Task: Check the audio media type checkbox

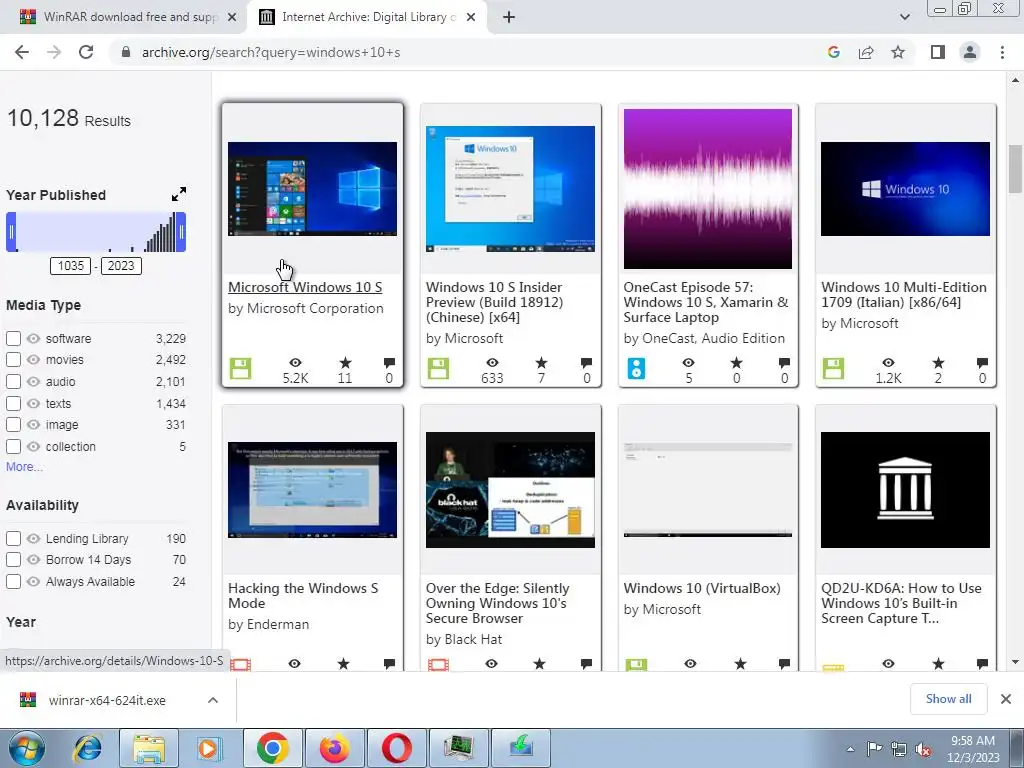Action: 13,381
